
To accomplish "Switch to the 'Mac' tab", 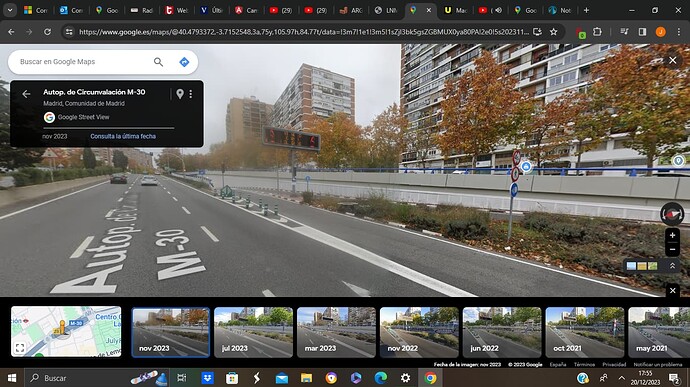I will click(x=455, y=10).
